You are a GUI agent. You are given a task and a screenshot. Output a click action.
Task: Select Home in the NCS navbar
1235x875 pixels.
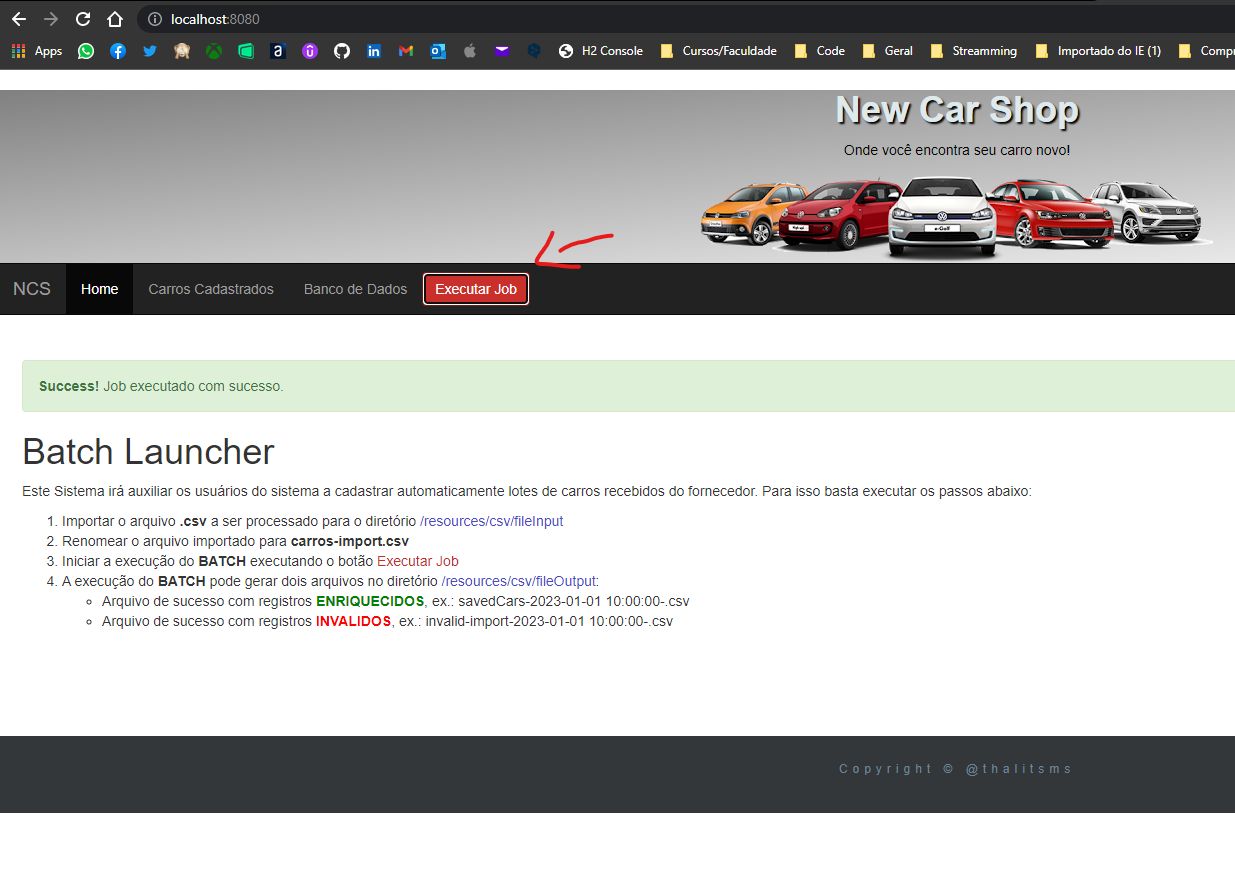coord(99,289)
